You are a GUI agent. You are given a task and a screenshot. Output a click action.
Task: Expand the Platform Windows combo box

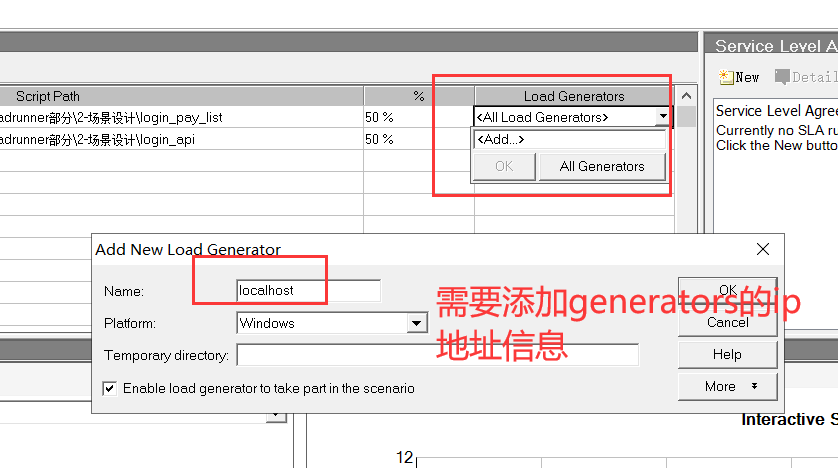coord(417,323)
